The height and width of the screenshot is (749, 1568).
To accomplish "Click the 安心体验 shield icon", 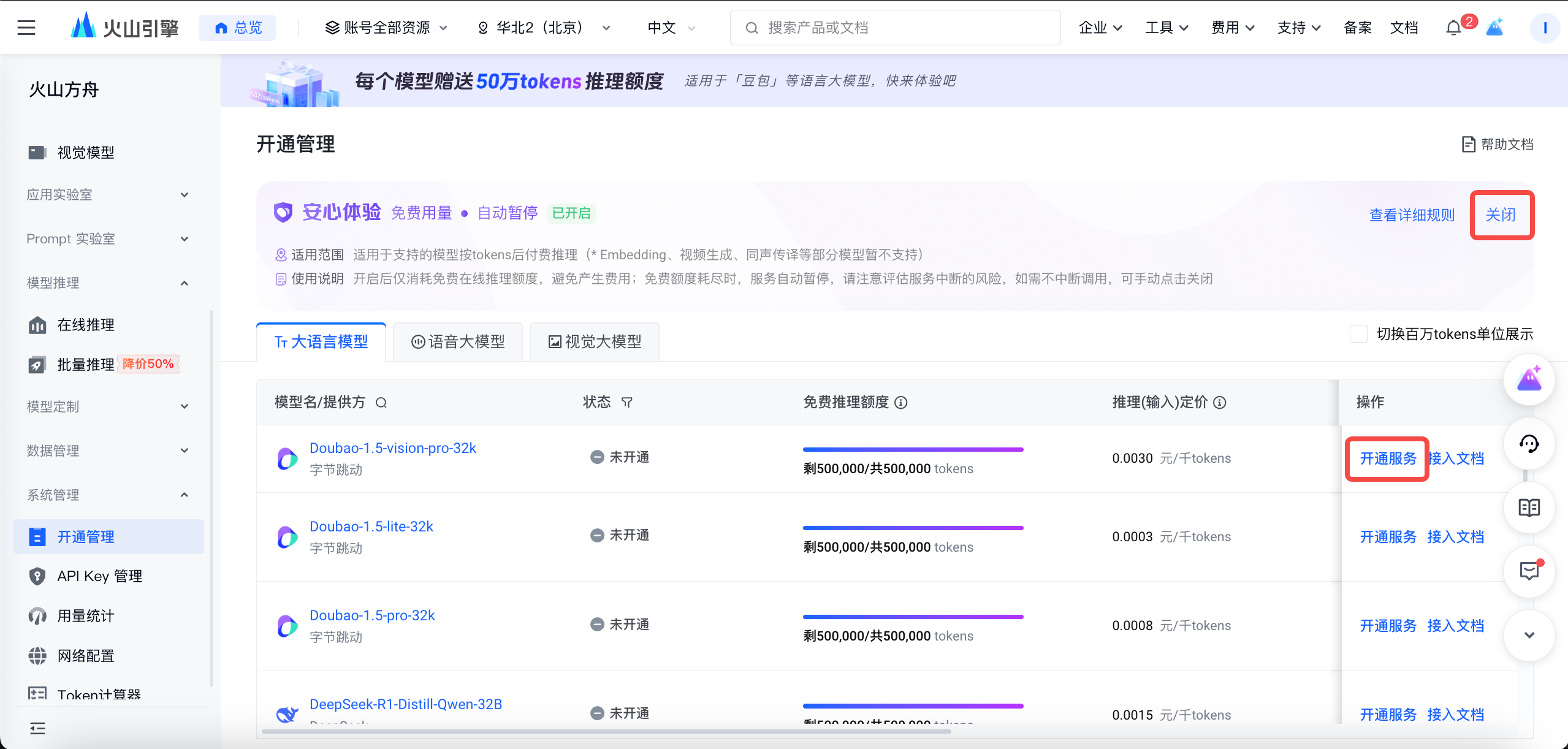I will (283, 213).
